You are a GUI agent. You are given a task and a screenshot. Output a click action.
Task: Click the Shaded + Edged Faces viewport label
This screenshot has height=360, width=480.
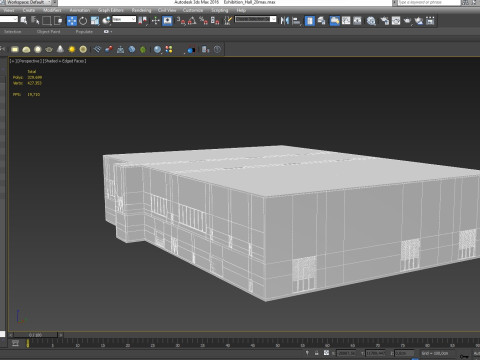[64, 61]
